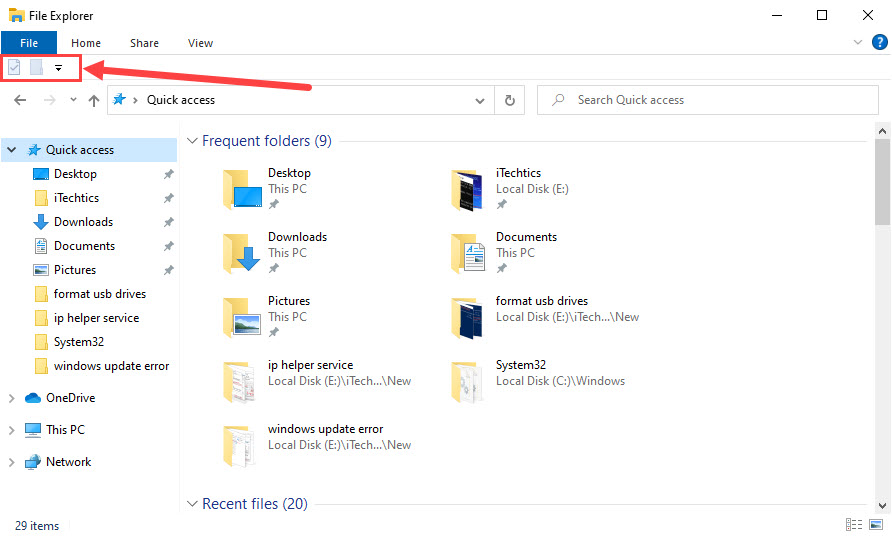The height and width of the screenshot is (538, 892).
Task: Switch to large thumbnails view in status bar
Action: 876,525
